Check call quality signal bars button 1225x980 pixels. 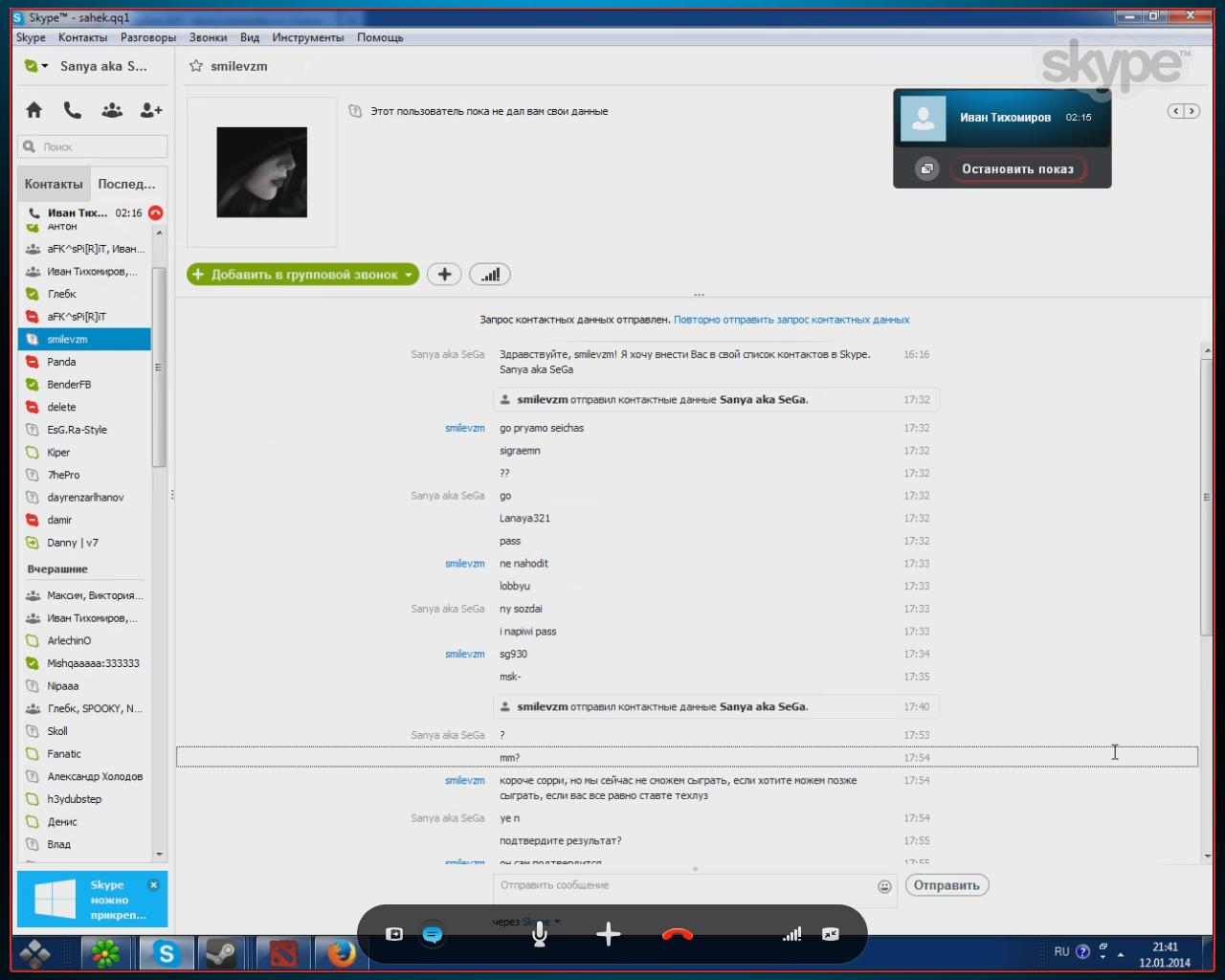pyautogui.click(x=490, y=275)
